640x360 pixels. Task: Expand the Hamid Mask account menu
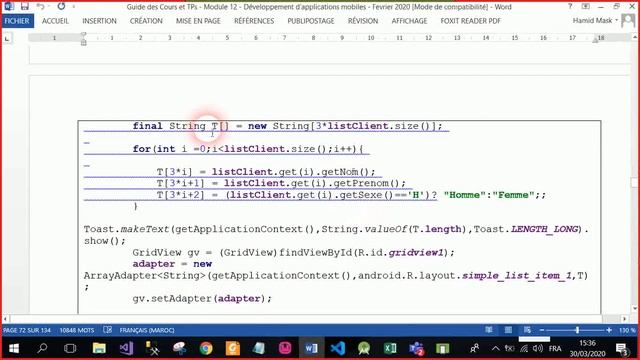pyautogui.click(x=595, y=20)
